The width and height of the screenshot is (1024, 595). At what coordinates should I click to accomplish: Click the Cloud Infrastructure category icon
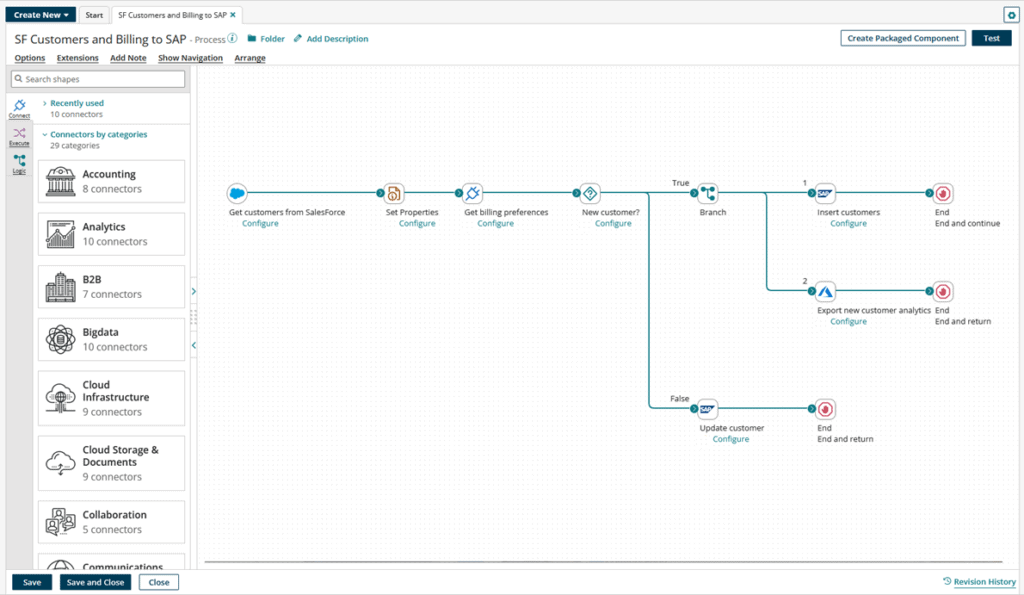(x=61, y=398)
